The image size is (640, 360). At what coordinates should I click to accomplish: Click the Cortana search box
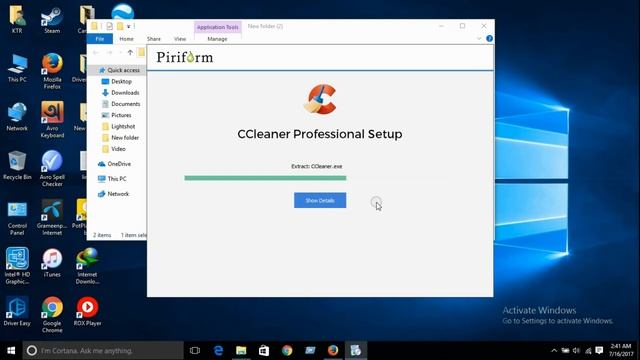tap(103, 351)
